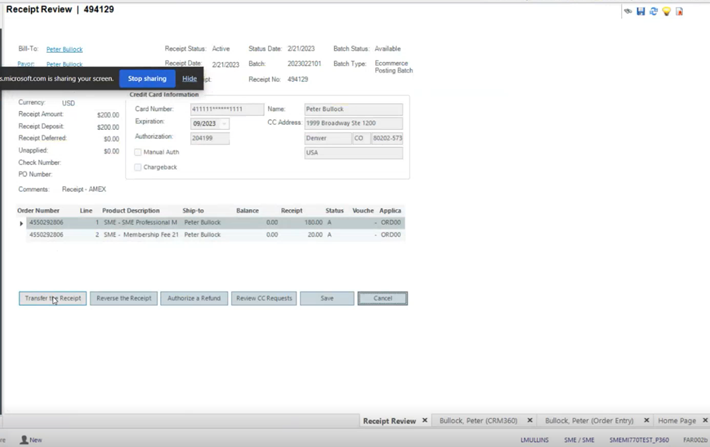The height and width of the screenshot is (447, 710).
Task: Click Transfer the Receipt button
Action: tap(53, 298)
